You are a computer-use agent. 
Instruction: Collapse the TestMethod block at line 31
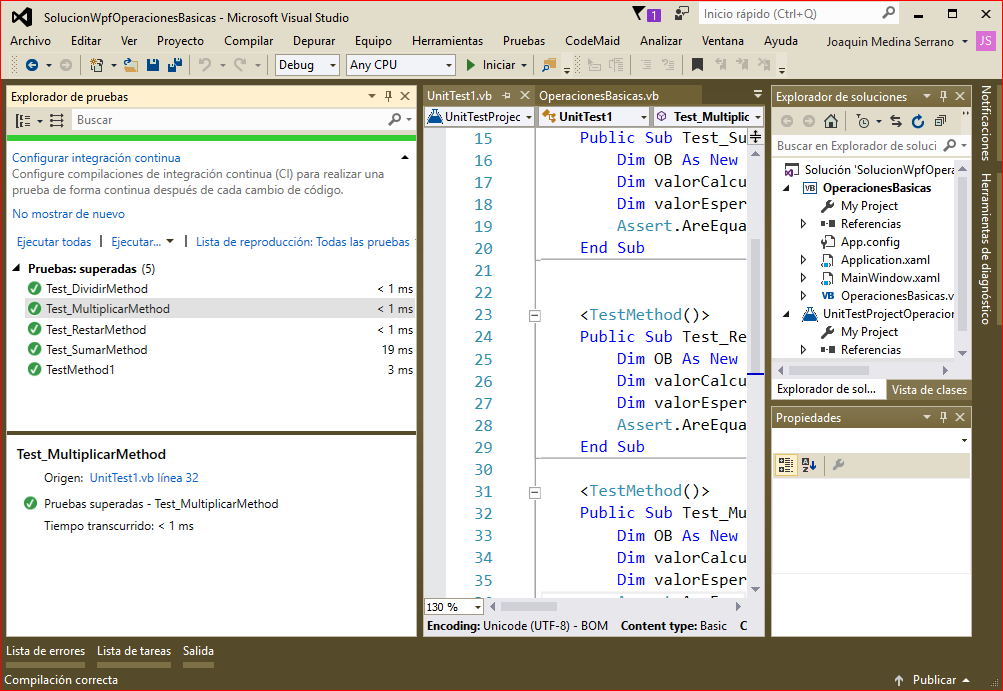(535, 493)
